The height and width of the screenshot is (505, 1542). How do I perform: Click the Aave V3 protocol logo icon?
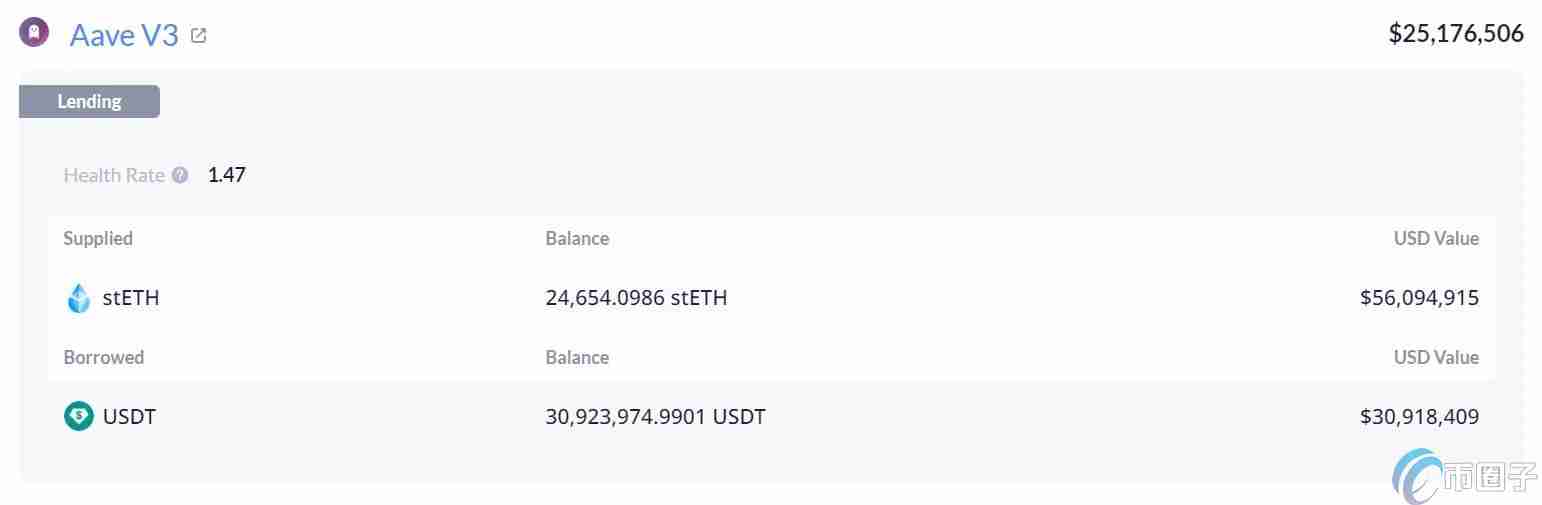coord(34,34)
